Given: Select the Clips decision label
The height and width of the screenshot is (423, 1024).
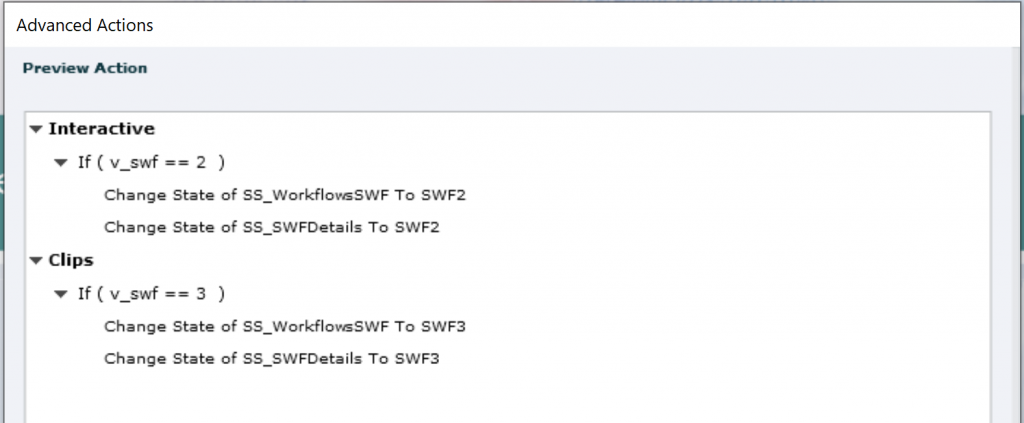Looking at the screenshot, I should click(x=73, y=260).
